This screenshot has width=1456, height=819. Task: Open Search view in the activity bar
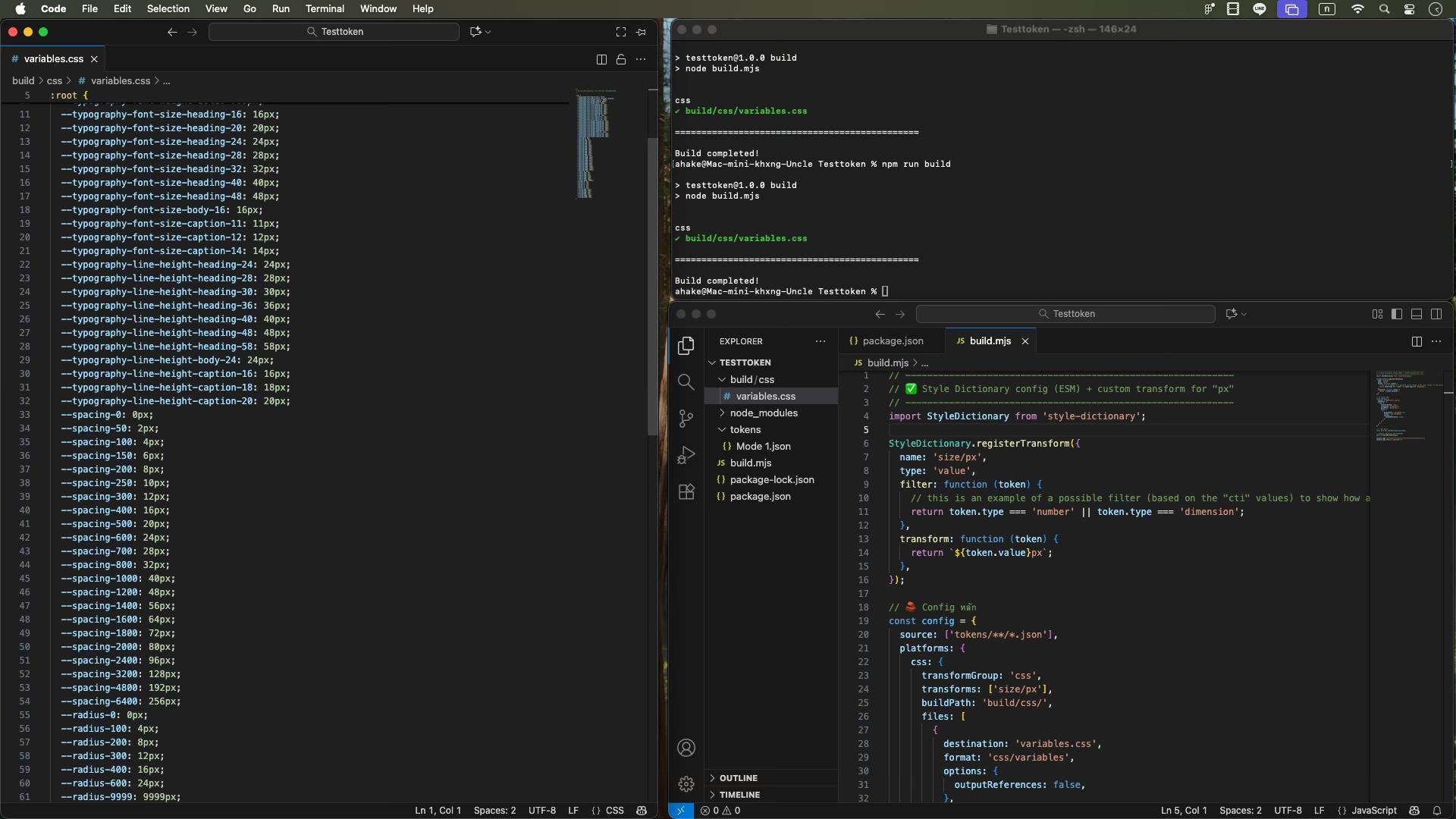click(686, 382)
